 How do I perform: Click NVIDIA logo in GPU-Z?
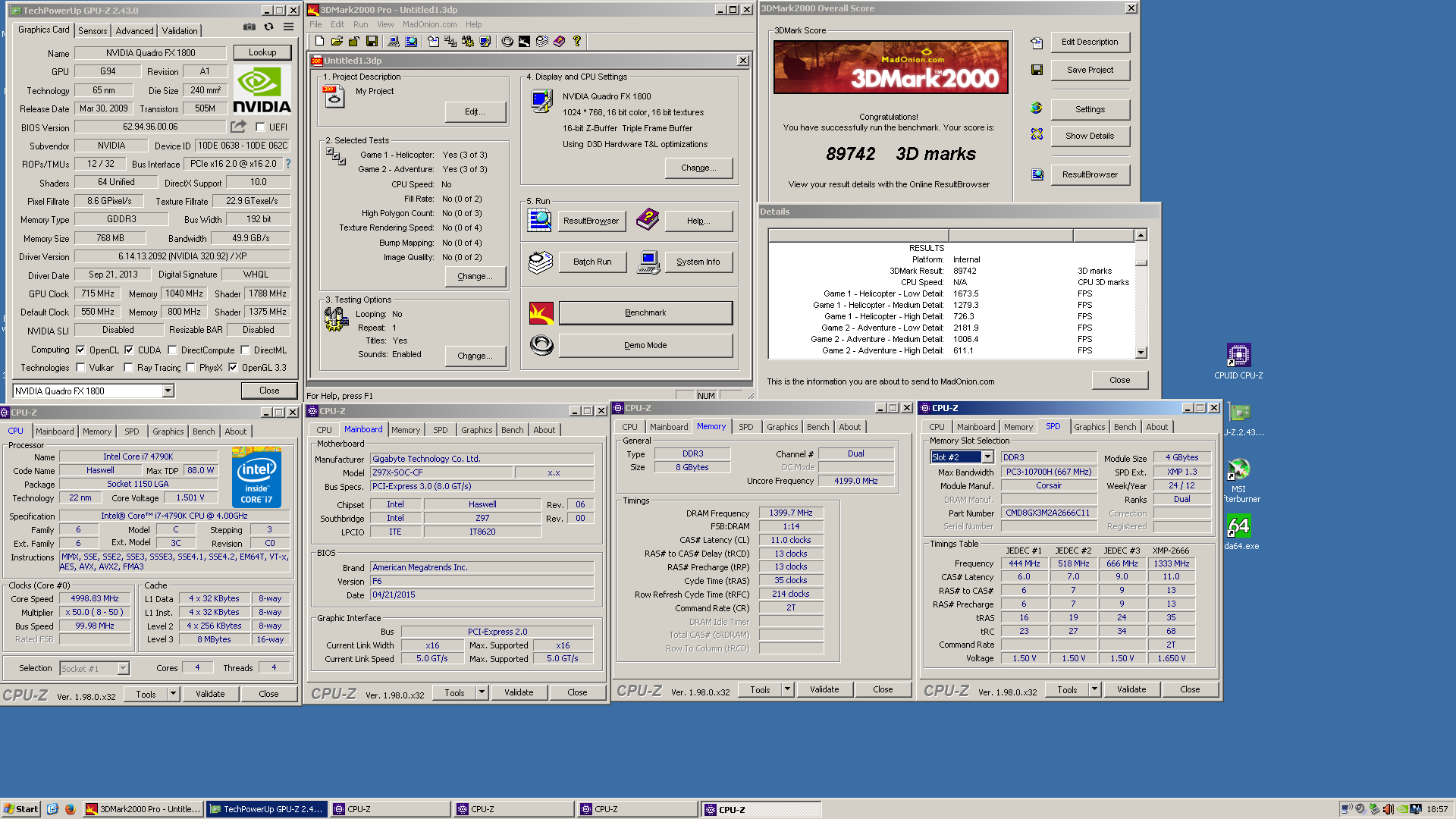point(262,89)
